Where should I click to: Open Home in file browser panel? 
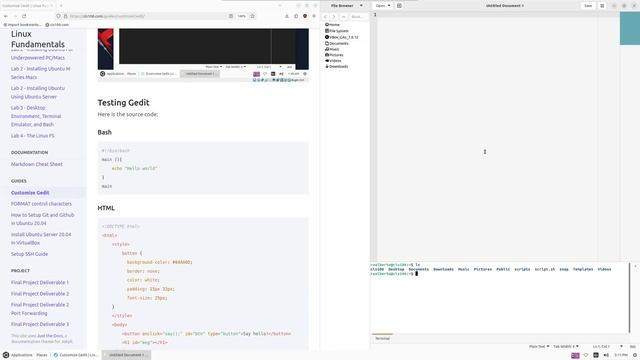pos(332,24)
